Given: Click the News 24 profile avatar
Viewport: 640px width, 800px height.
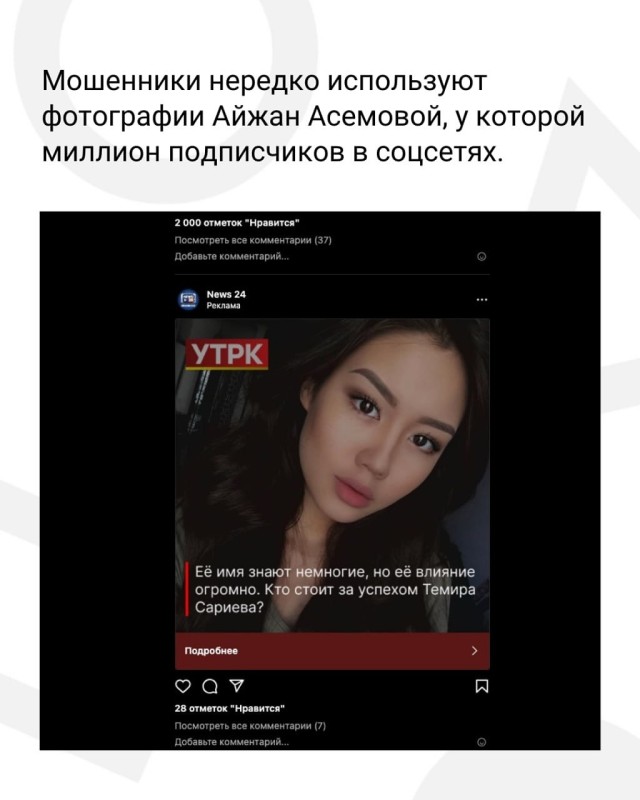Looking at the screenshot, I should coord(188,299).
